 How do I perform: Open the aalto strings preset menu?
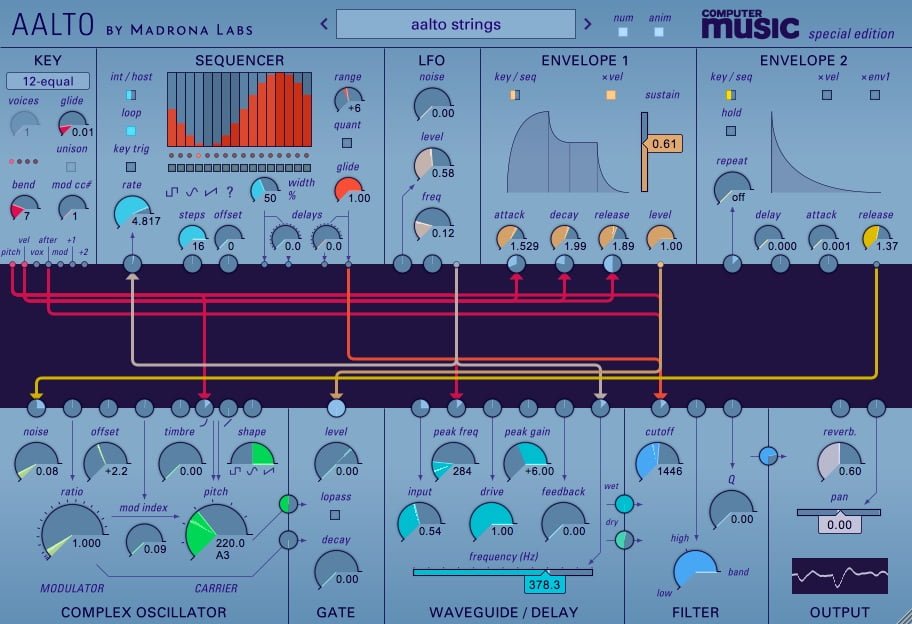click(455, 24)
